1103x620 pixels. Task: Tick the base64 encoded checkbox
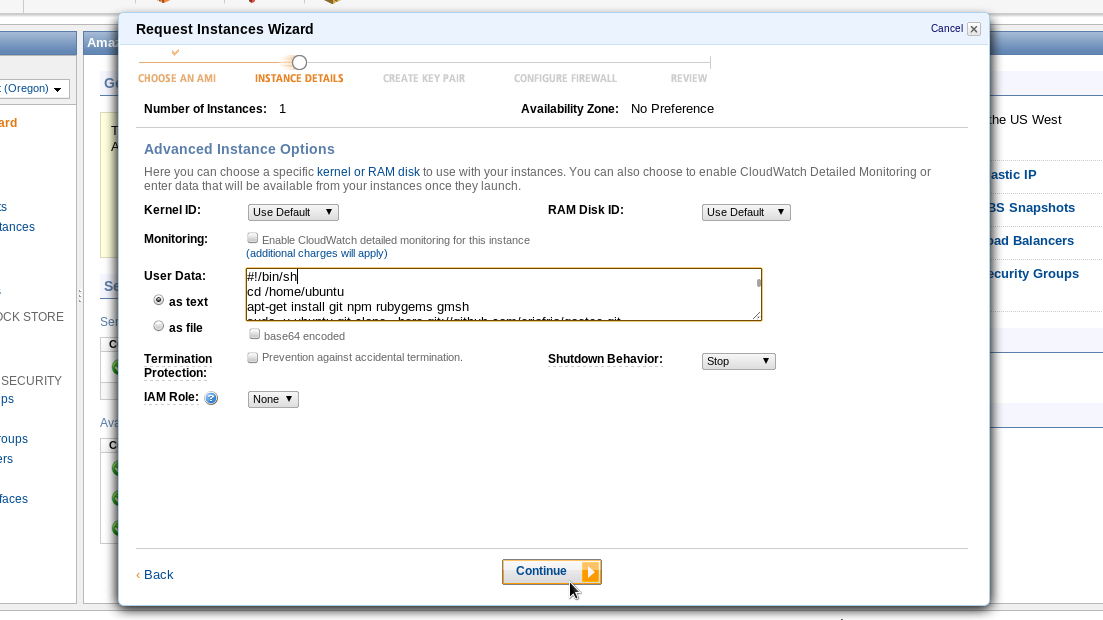tap(255, 335)
